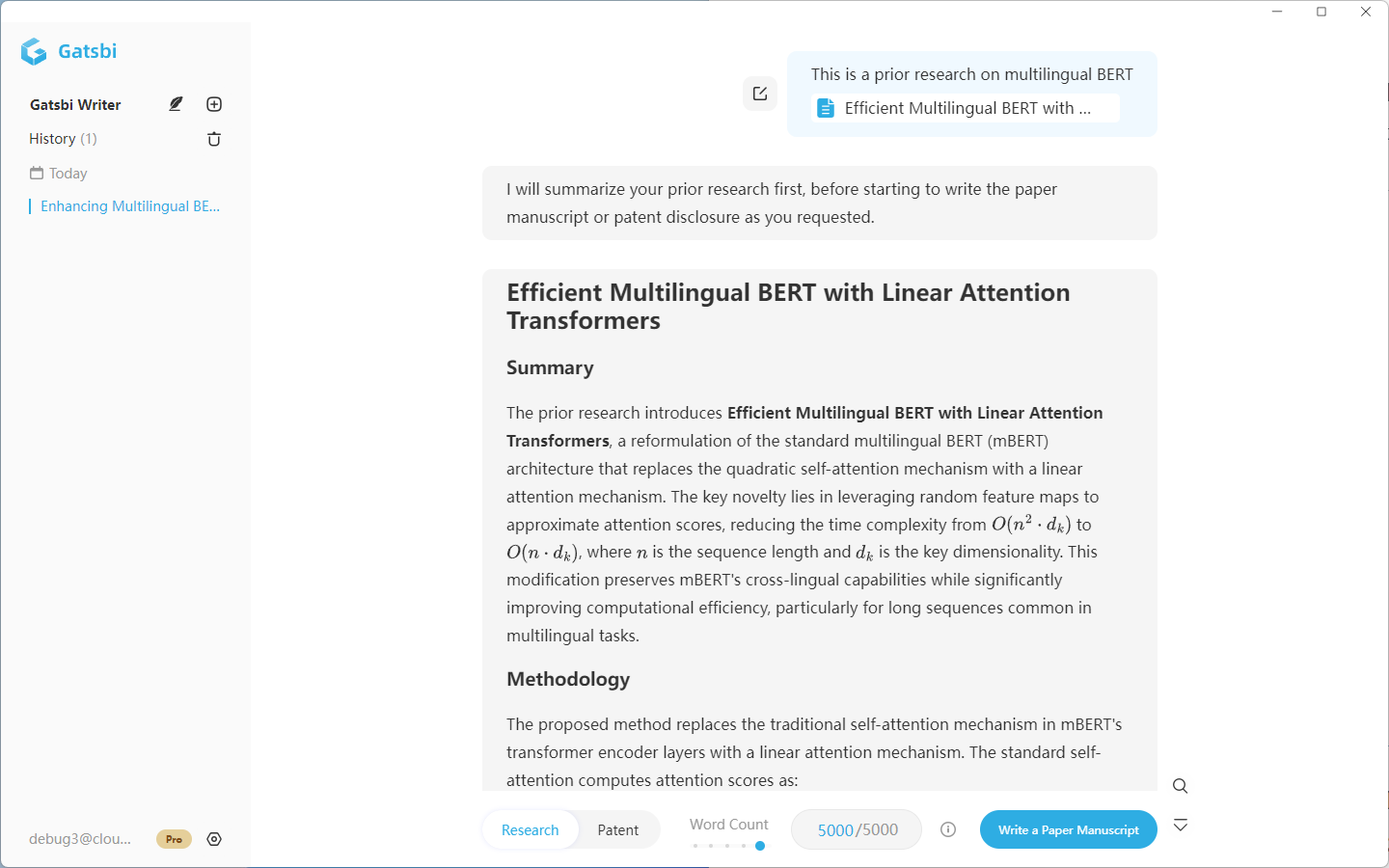This screenshot has width=1389, height=868.
Task: Delete history using trash icon
Action: tap(214, 139)
